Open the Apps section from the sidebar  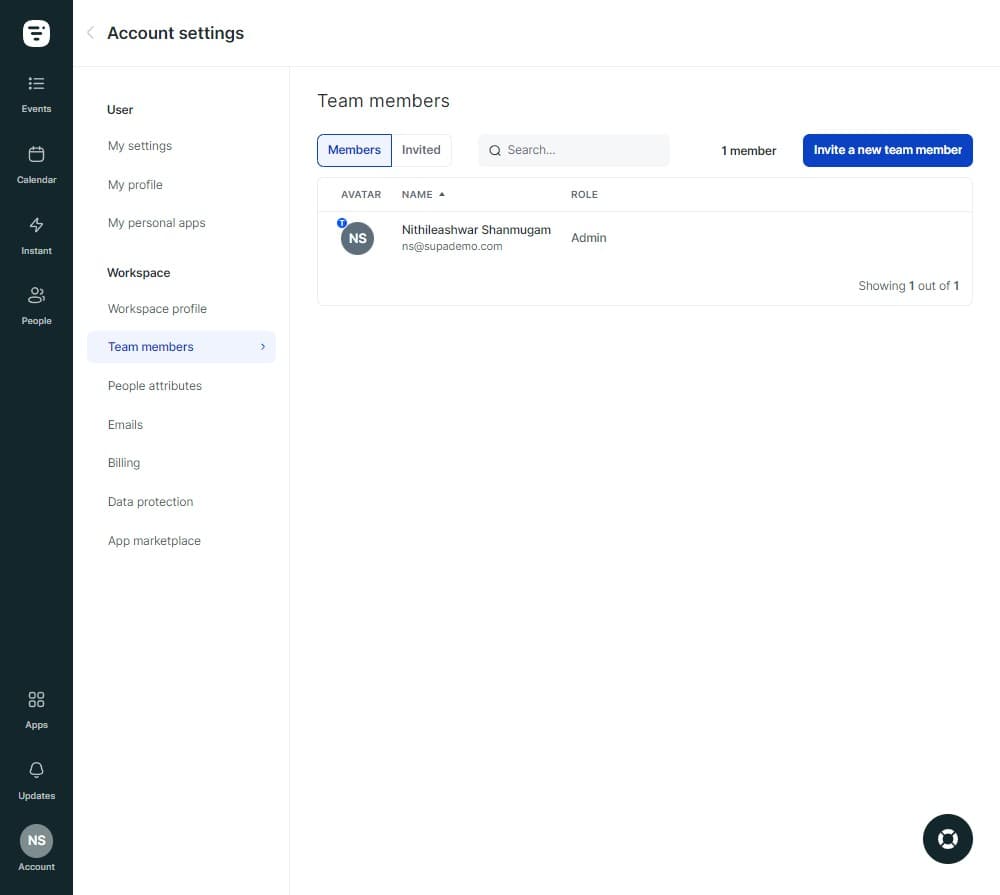[36, 710]
